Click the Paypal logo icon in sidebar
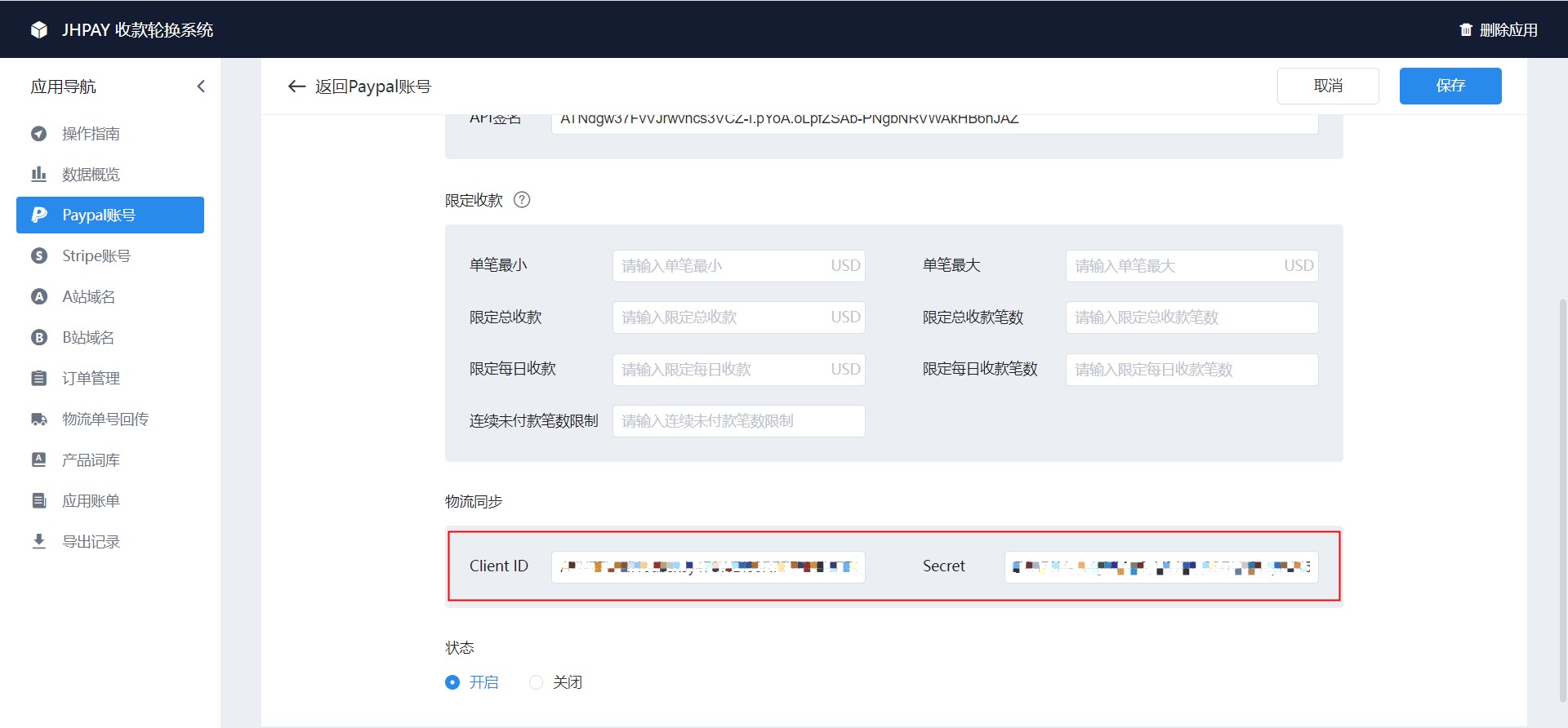The image size is (1568, 728). pos(39,215)
